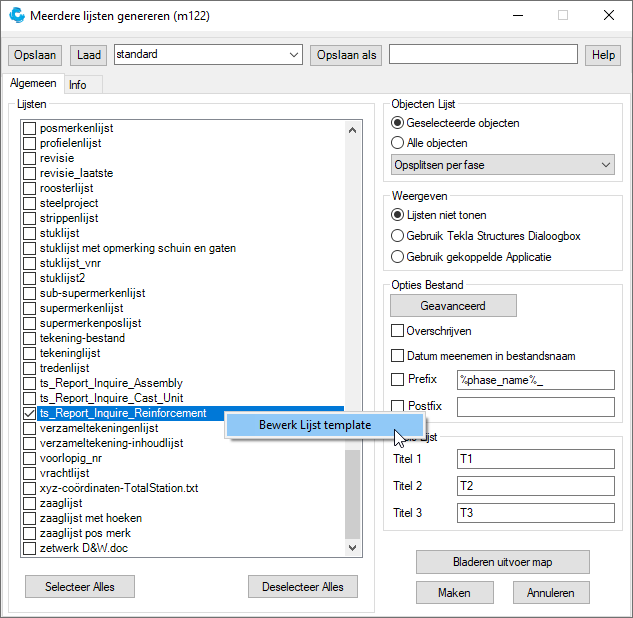The image size is (633, 618).
Task: Click Selecteer Alles button
Action: [80, 587]
